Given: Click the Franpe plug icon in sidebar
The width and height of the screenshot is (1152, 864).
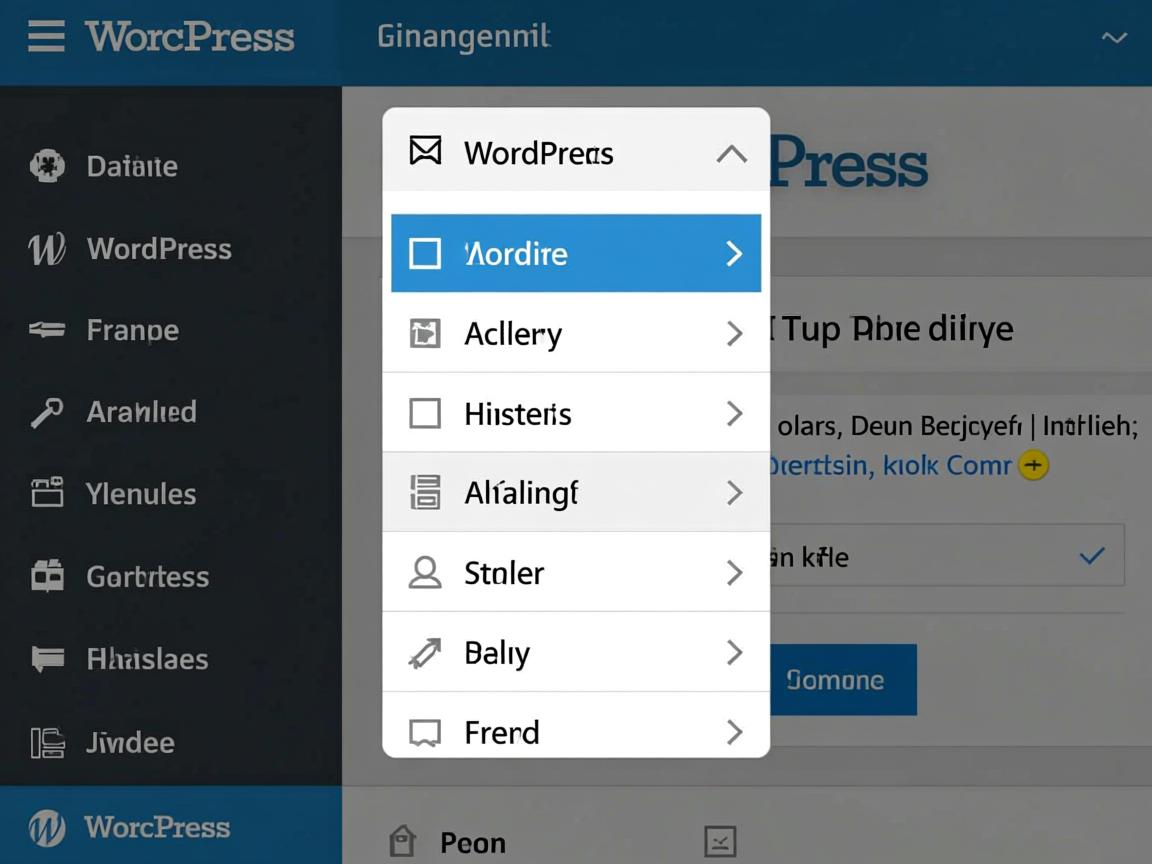Looking at the screenshot, I should tap(46, 331).
